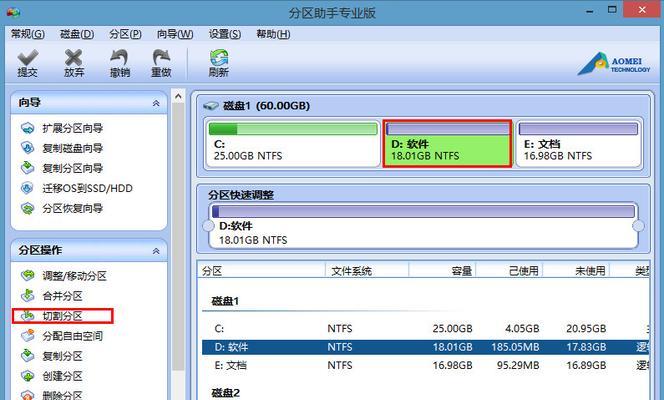Click the 95.29MB used value

pos(518,365)
